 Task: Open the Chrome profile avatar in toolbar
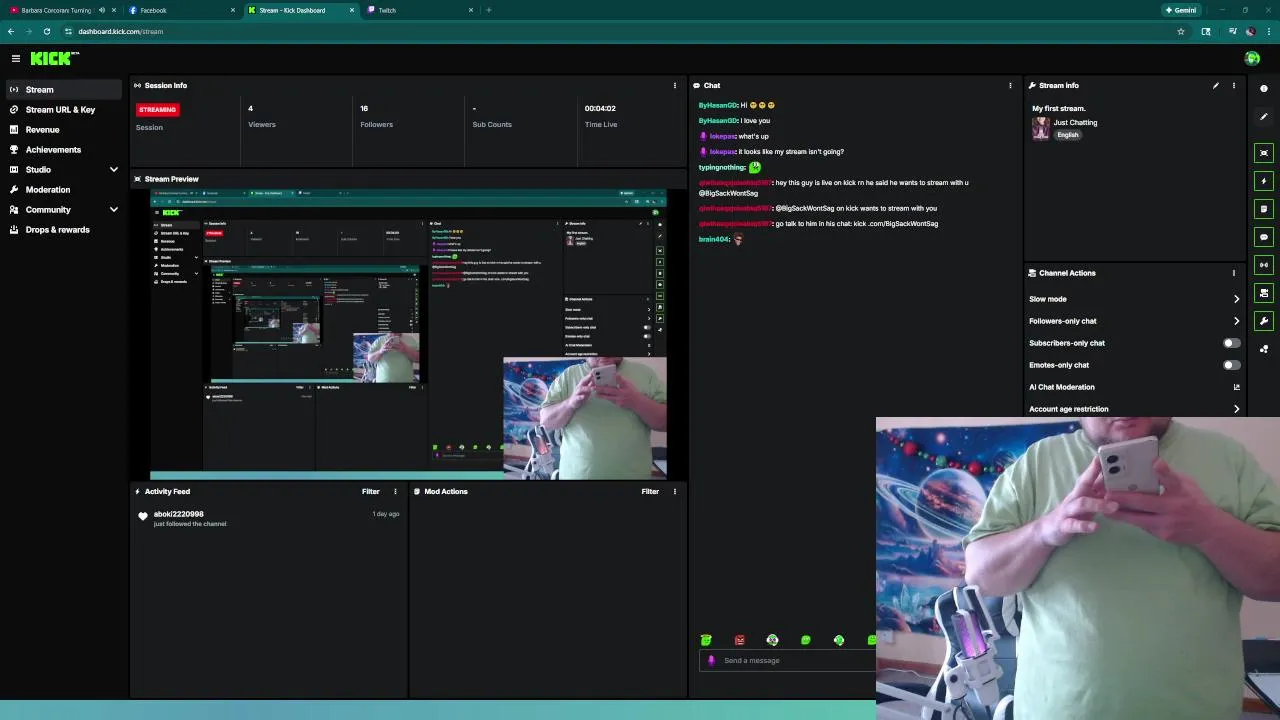(x=1250, y=31)
